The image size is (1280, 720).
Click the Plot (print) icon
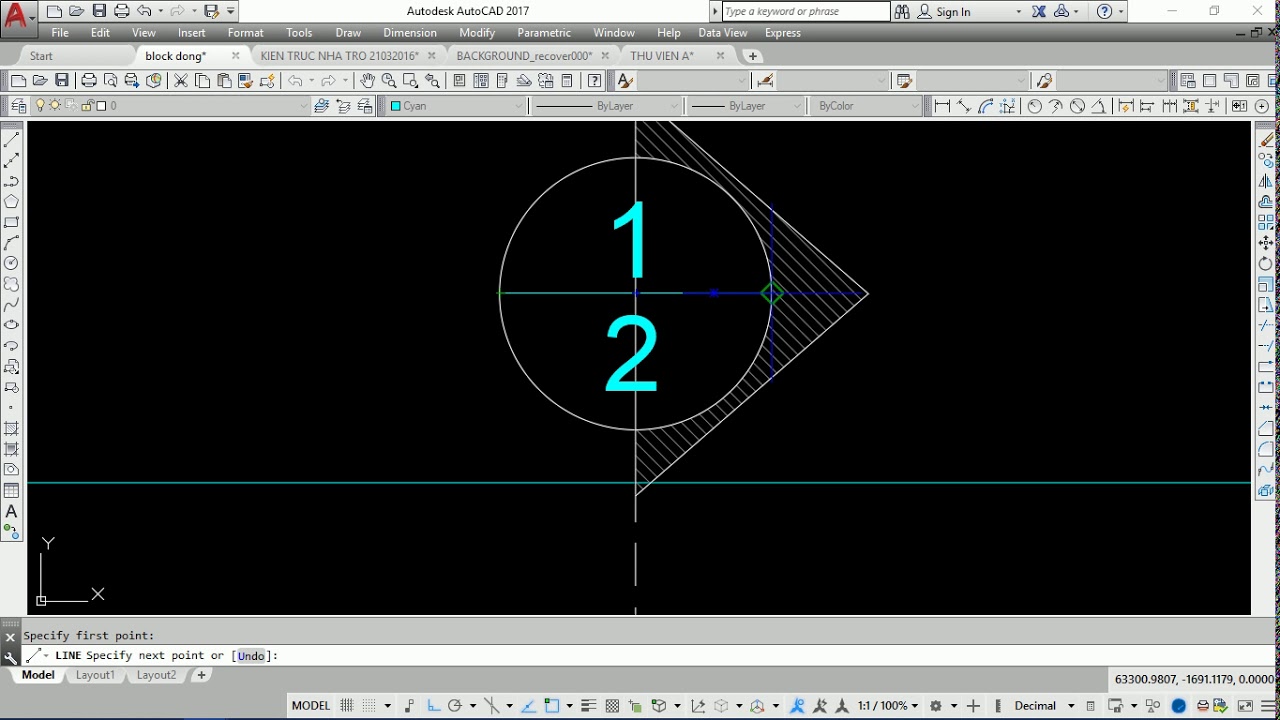(89, 81)
